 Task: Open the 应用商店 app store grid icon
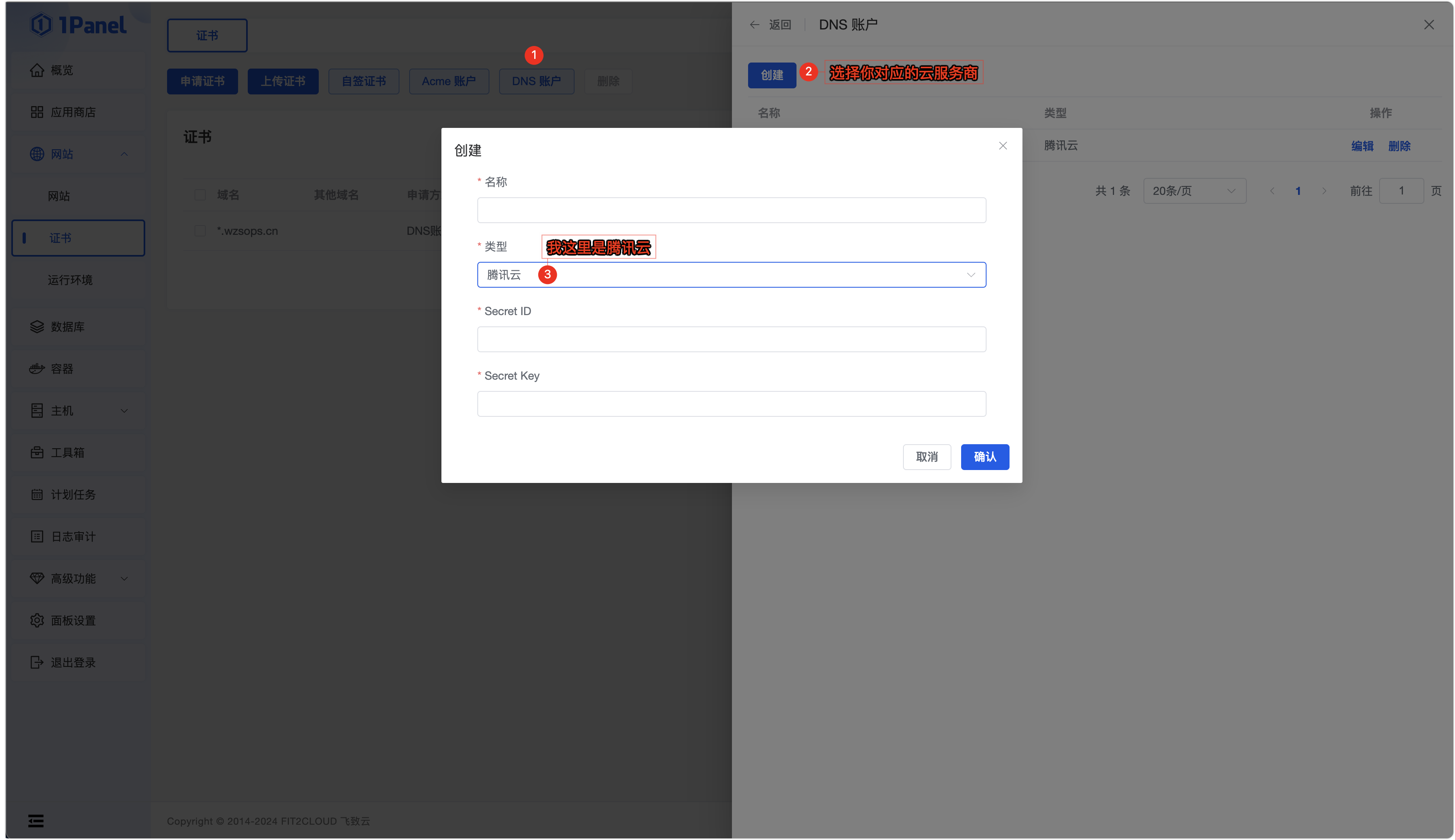pos(37,113)
